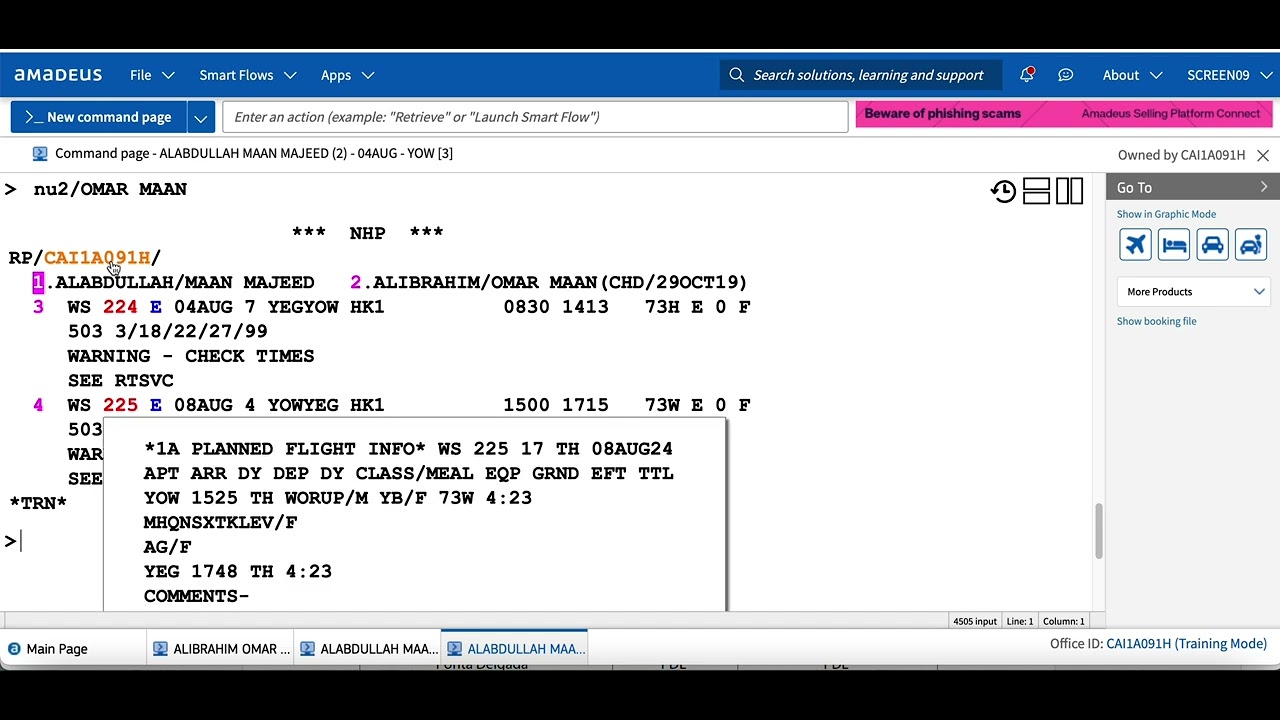Click flight number 224

tap(120, 307)
